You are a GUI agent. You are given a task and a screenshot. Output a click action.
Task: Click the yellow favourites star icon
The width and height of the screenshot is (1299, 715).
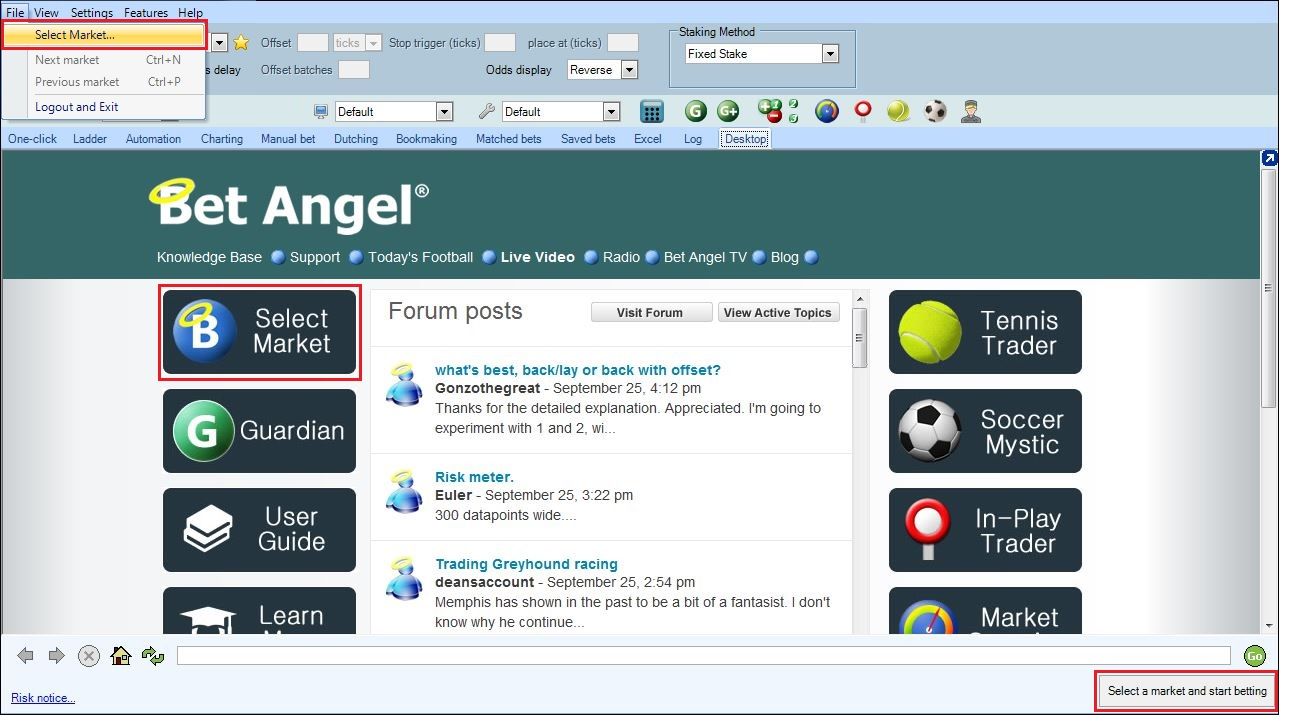241,43
